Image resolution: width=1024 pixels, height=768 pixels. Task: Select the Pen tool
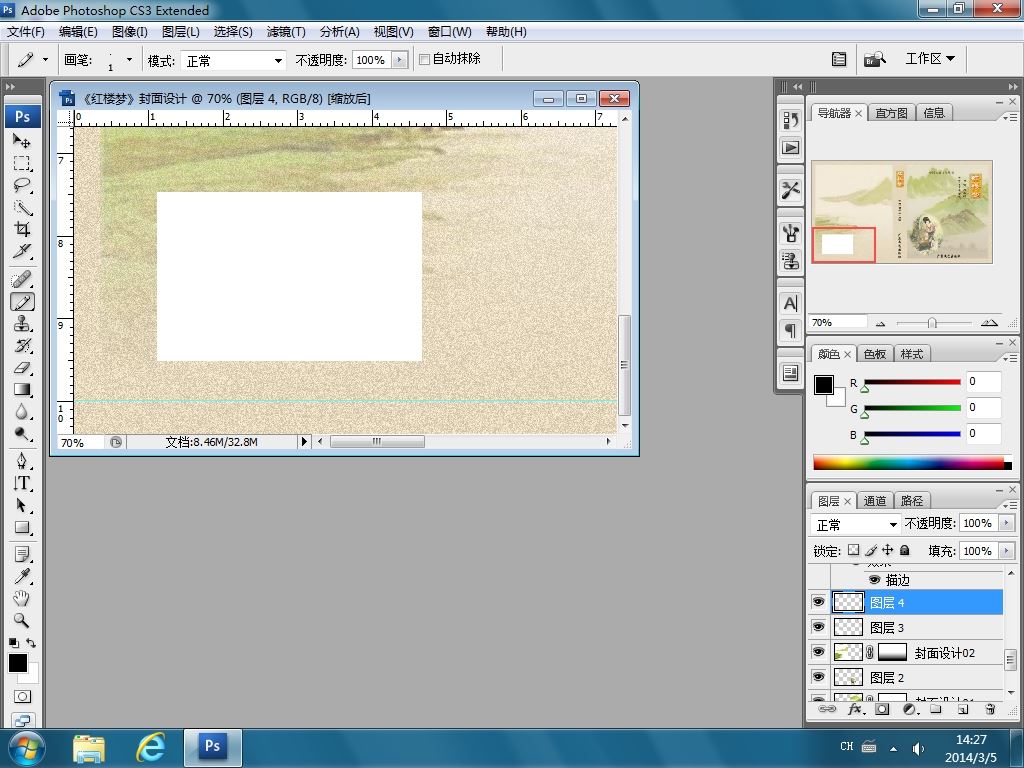tap(22, 462)
